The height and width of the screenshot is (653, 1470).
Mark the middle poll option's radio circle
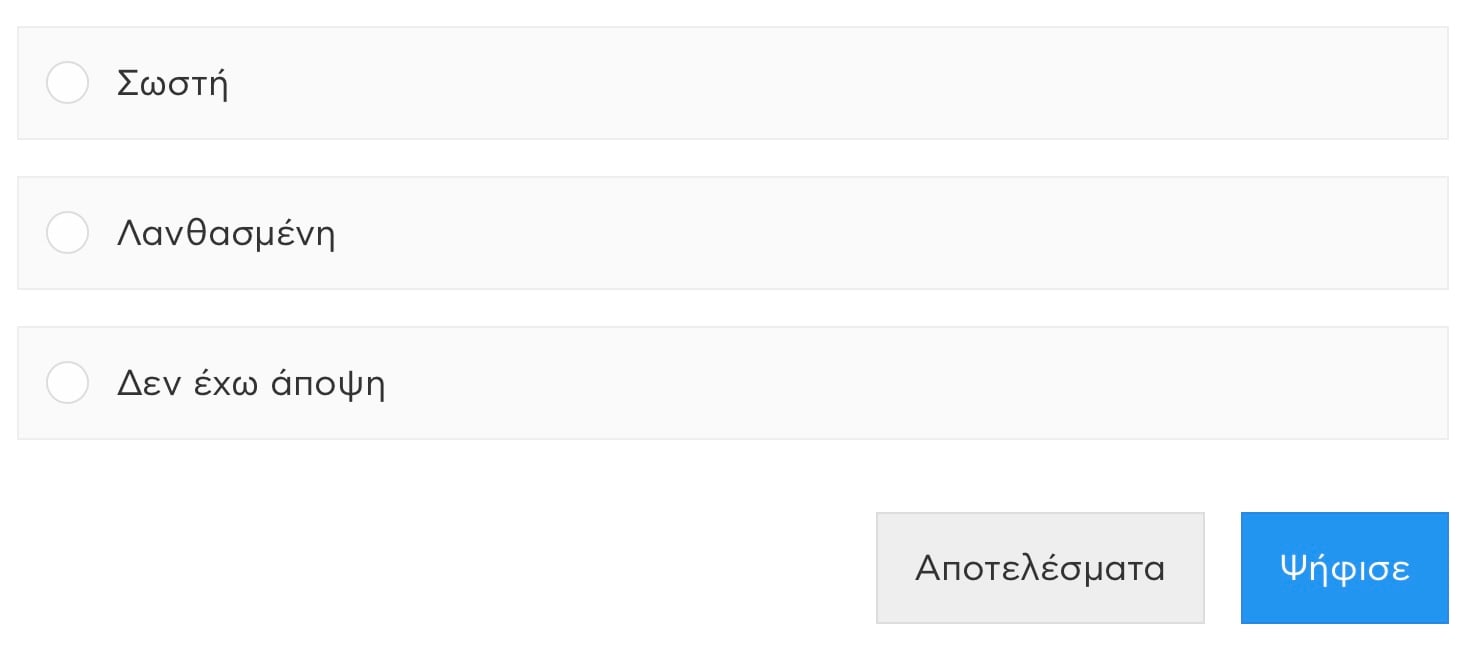(x=68, y=233)
